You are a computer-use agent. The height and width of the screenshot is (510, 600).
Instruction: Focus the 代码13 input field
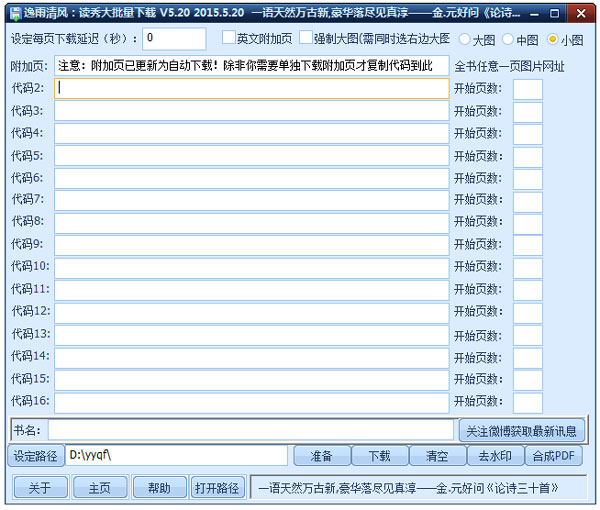(x=251, y=335)
